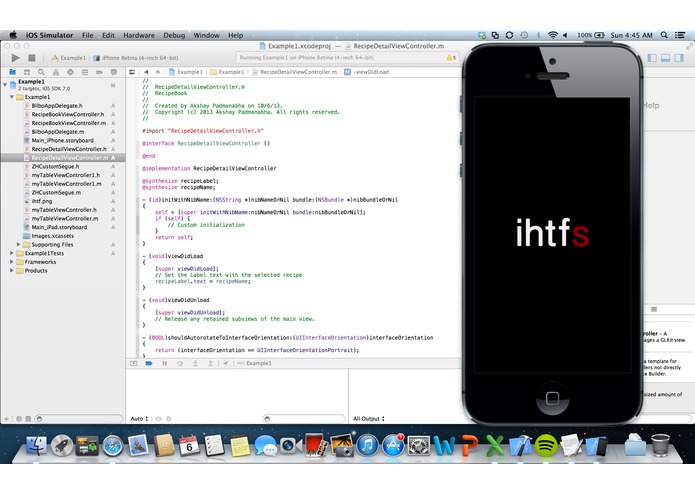
Task: Toggle source-control status filter icon
Action: [x=28, y=419]
